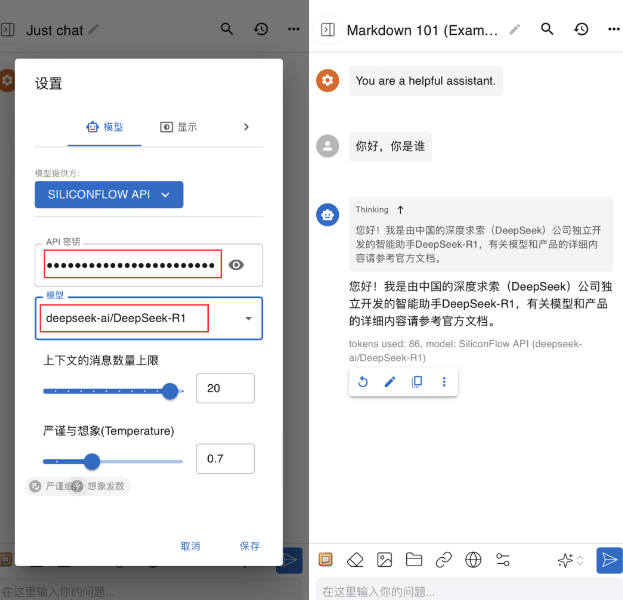The image size is (623, 600).
Task: Edit the assistant message with pencil
Action: pyautogui.click(x=390, y=382)
